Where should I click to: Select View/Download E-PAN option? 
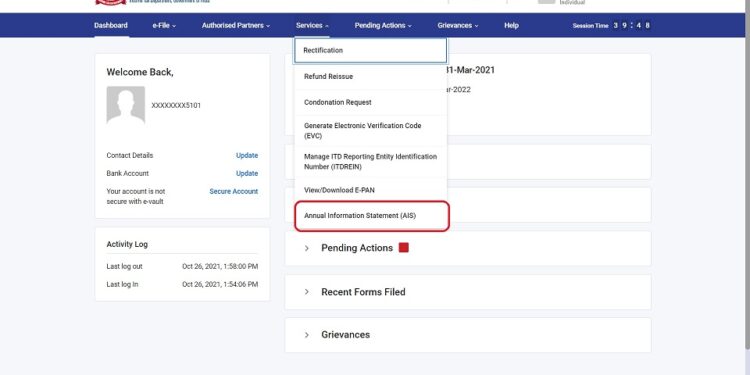point(371,190)
